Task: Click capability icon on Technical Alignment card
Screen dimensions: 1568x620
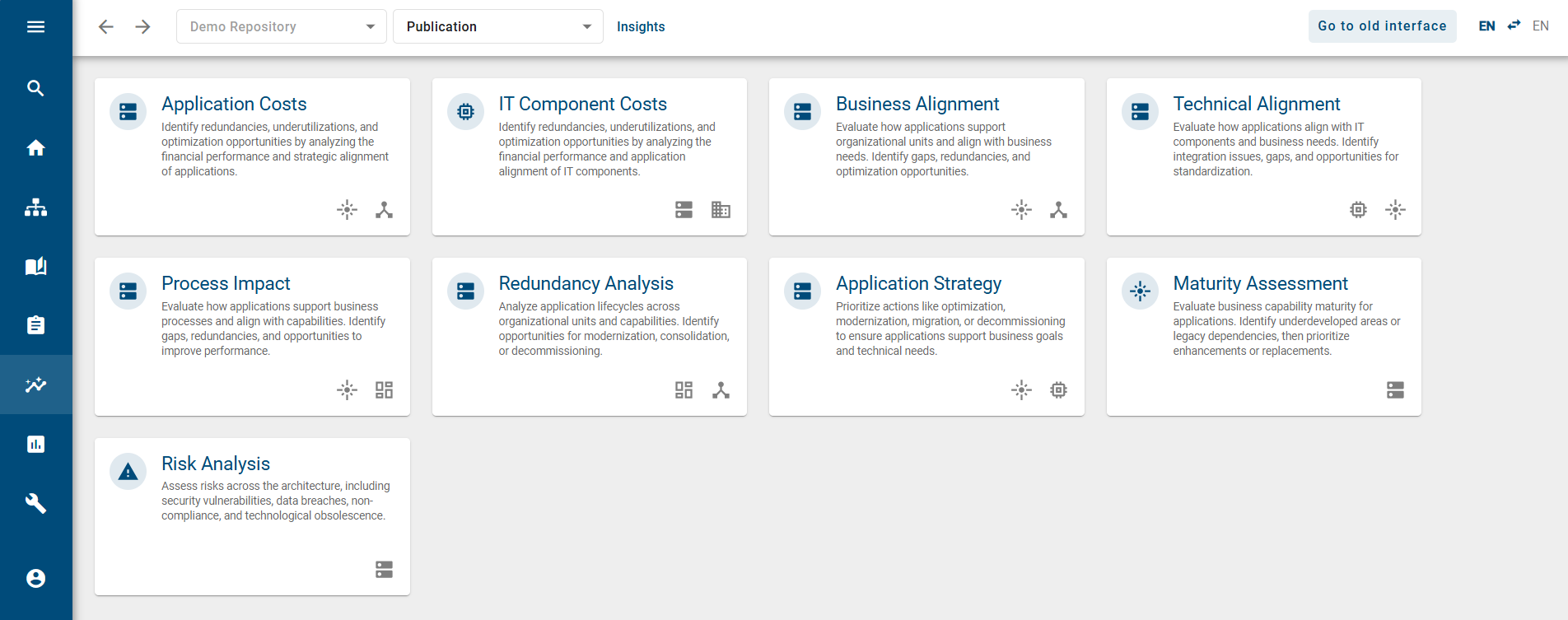Action: pos(1396,210)
